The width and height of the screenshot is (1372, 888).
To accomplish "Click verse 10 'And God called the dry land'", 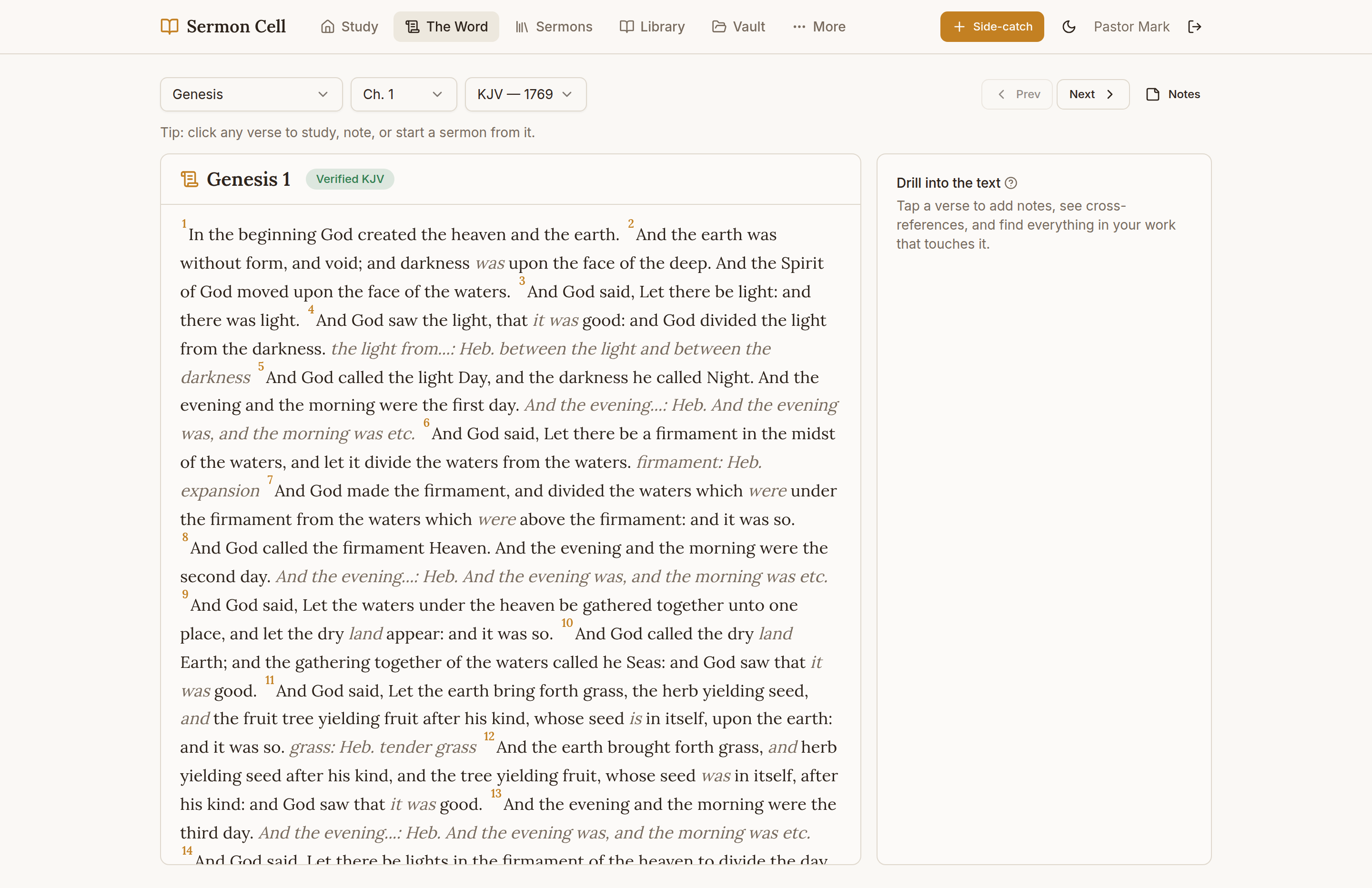I will (x=684, y=634).
